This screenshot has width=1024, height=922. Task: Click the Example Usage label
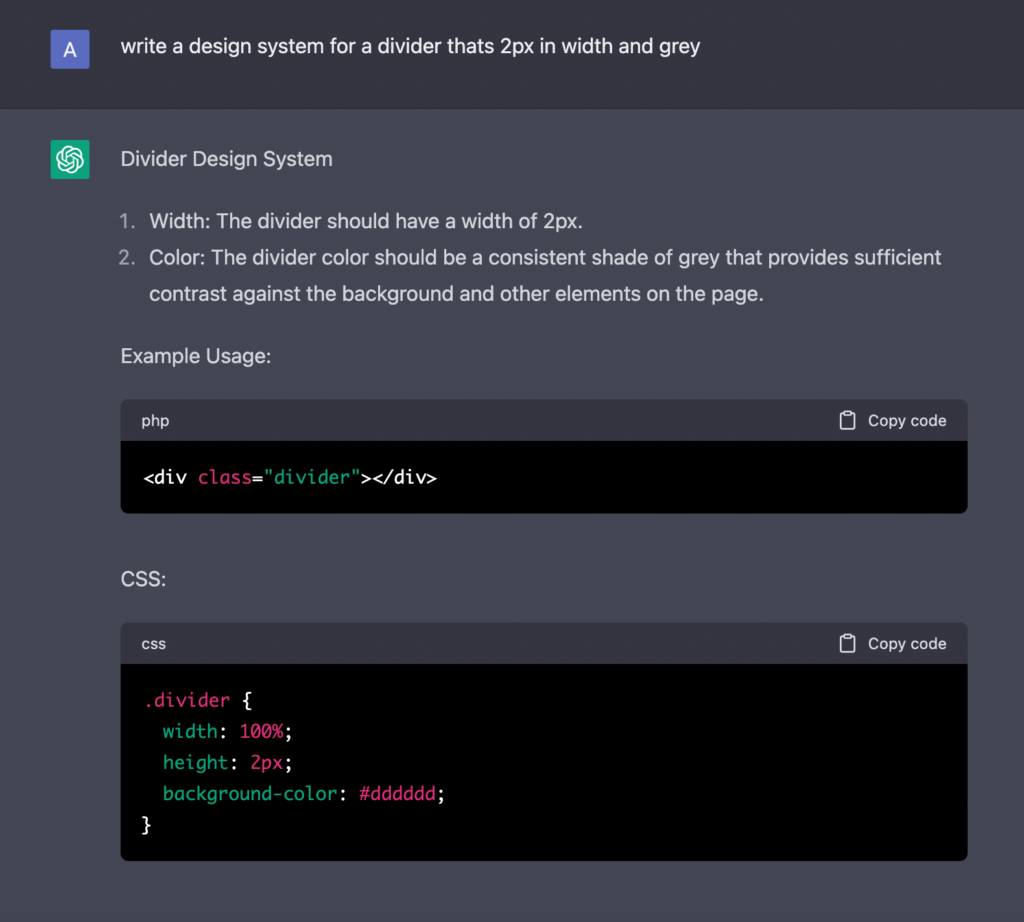click(x=196, y=356)
